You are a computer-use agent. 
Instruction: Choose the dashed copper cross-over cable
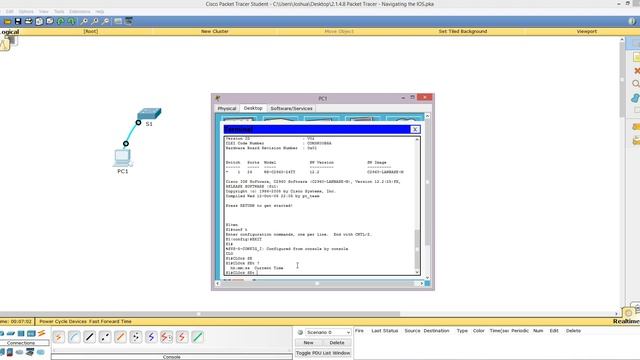[x=105, y=337]
